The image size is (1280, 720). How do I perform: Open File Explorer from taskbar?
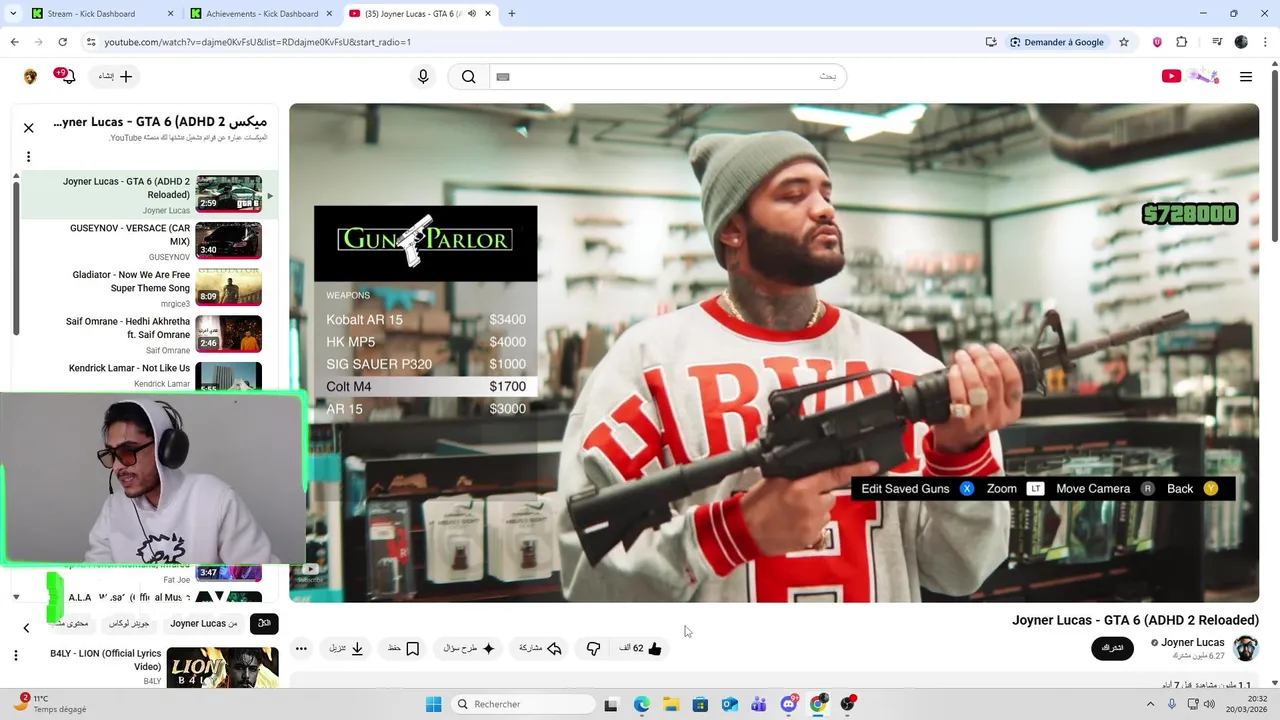670,704
